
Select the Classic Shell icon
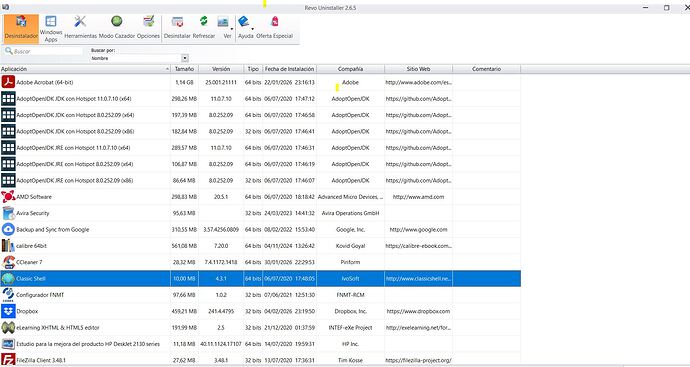coord(8,279)
